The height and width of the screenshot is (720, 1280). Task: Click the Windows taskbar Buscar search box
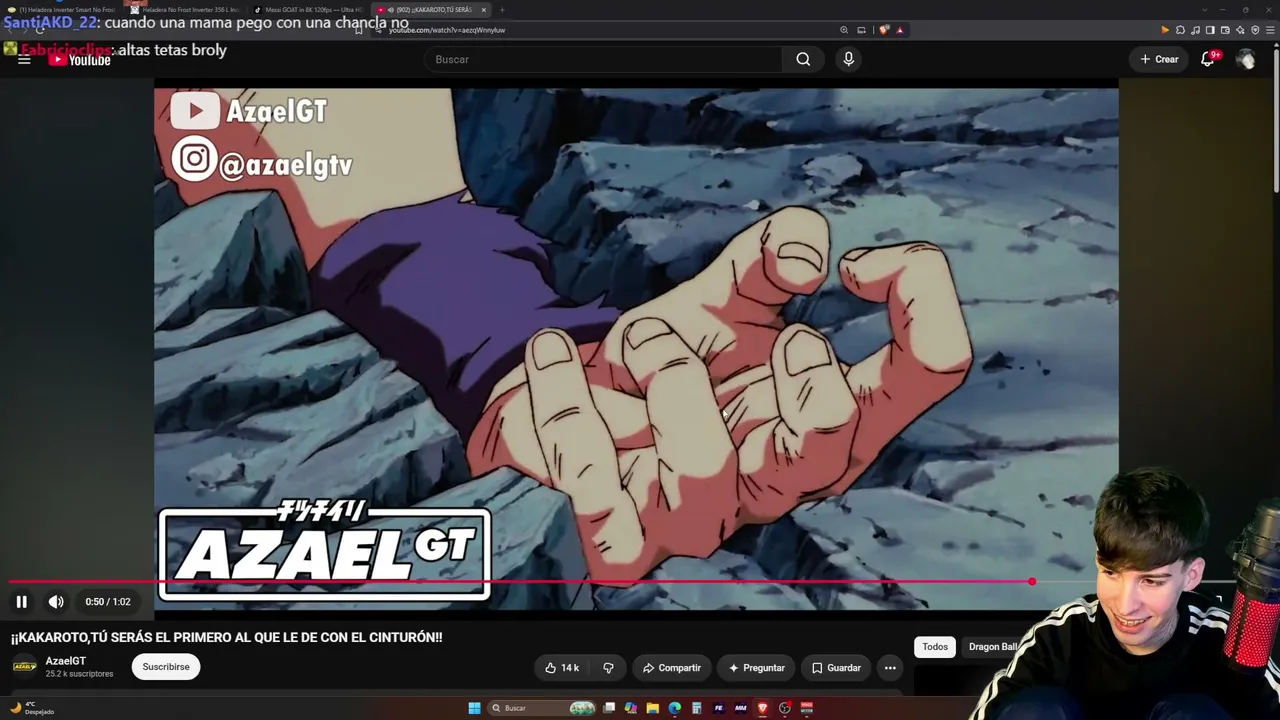tap(541, 708)
